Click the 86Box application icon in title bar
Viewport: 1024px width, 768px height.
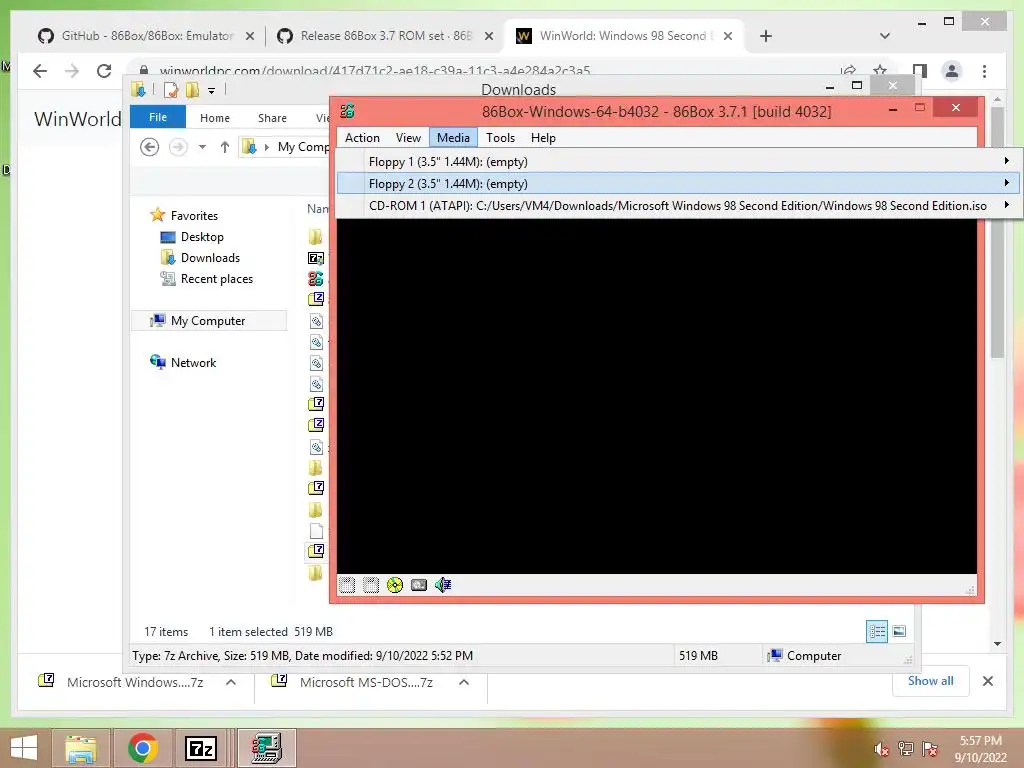347,111
